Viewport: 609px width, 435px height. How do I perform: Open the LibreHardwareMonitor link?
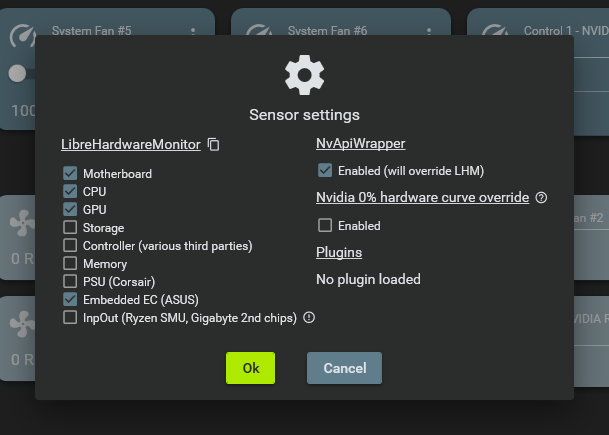130,144
